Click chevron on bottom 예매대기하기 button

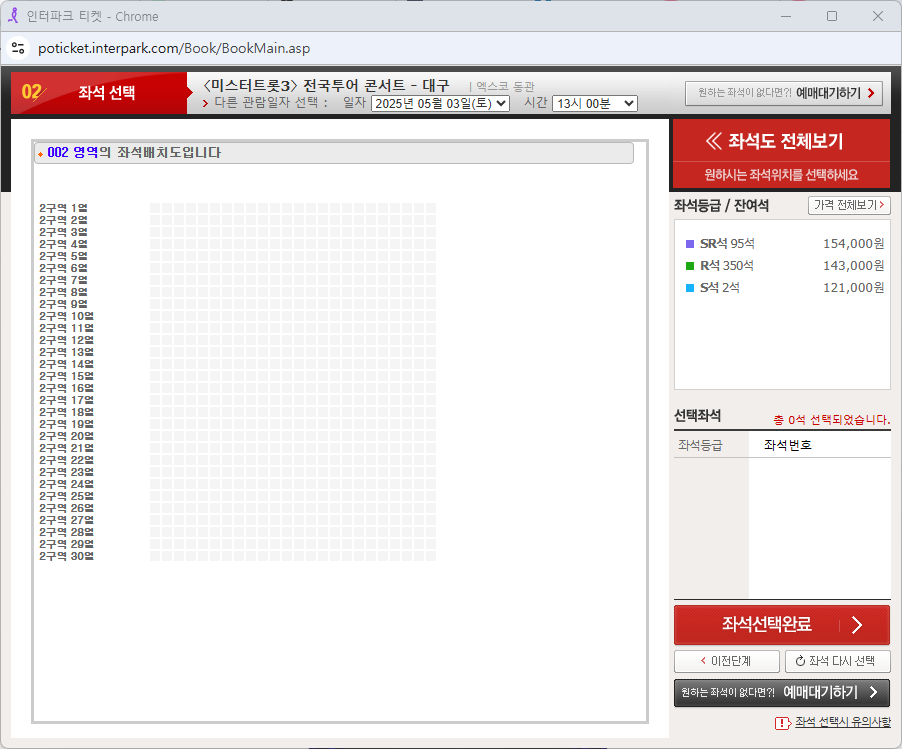pos(874,692)
